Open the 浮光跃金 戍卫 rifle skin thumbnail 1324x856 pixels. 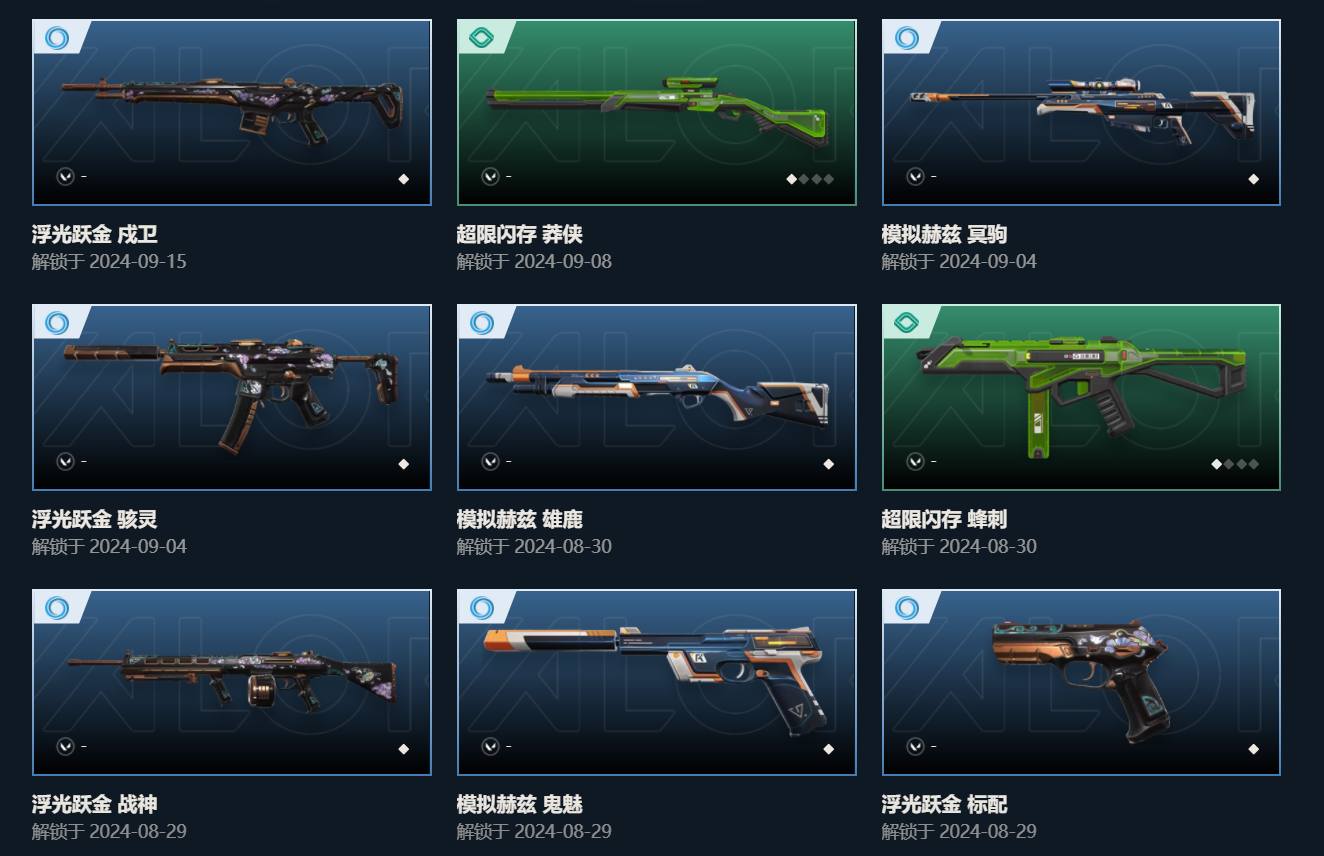coord(232,112)
